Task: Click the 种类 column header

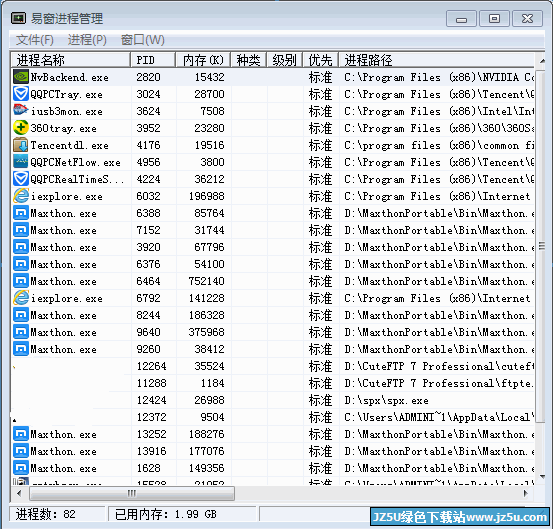Action: coord(249,60)
